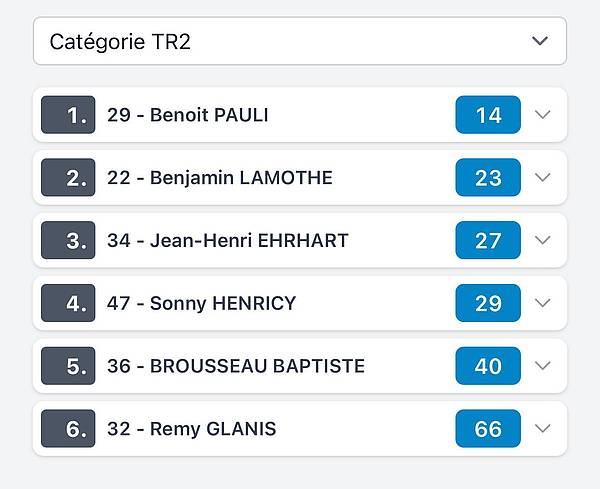The width and height of the screenshot is (600, 489).
Task: Expand BROUSSEAU BAPTISTE row chevron
Action: [x=543, y=366]
